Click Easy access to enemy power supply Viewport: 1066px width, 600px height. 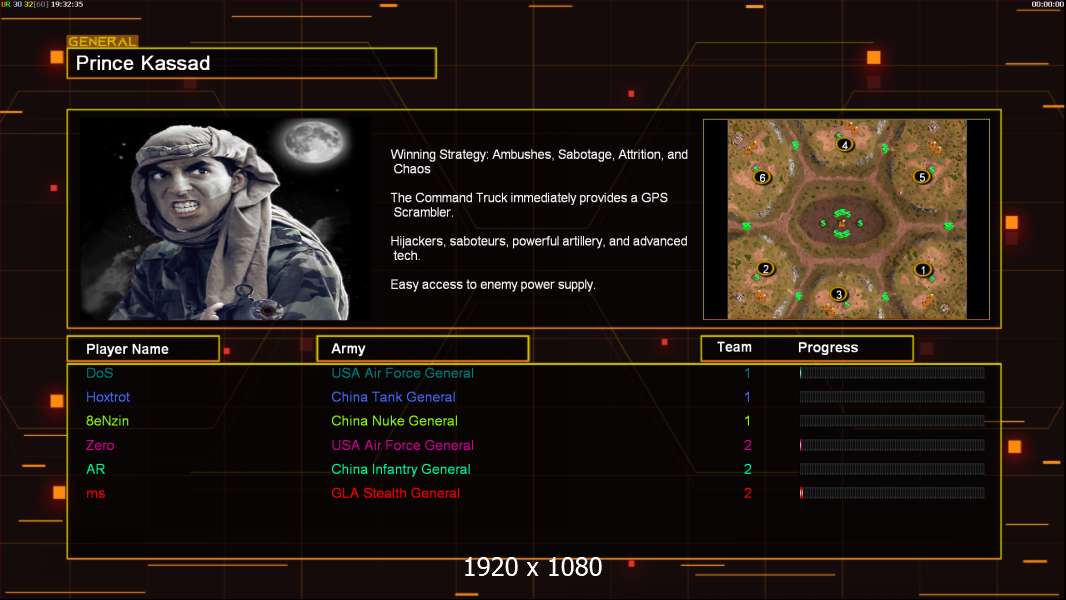click(493, 285)
